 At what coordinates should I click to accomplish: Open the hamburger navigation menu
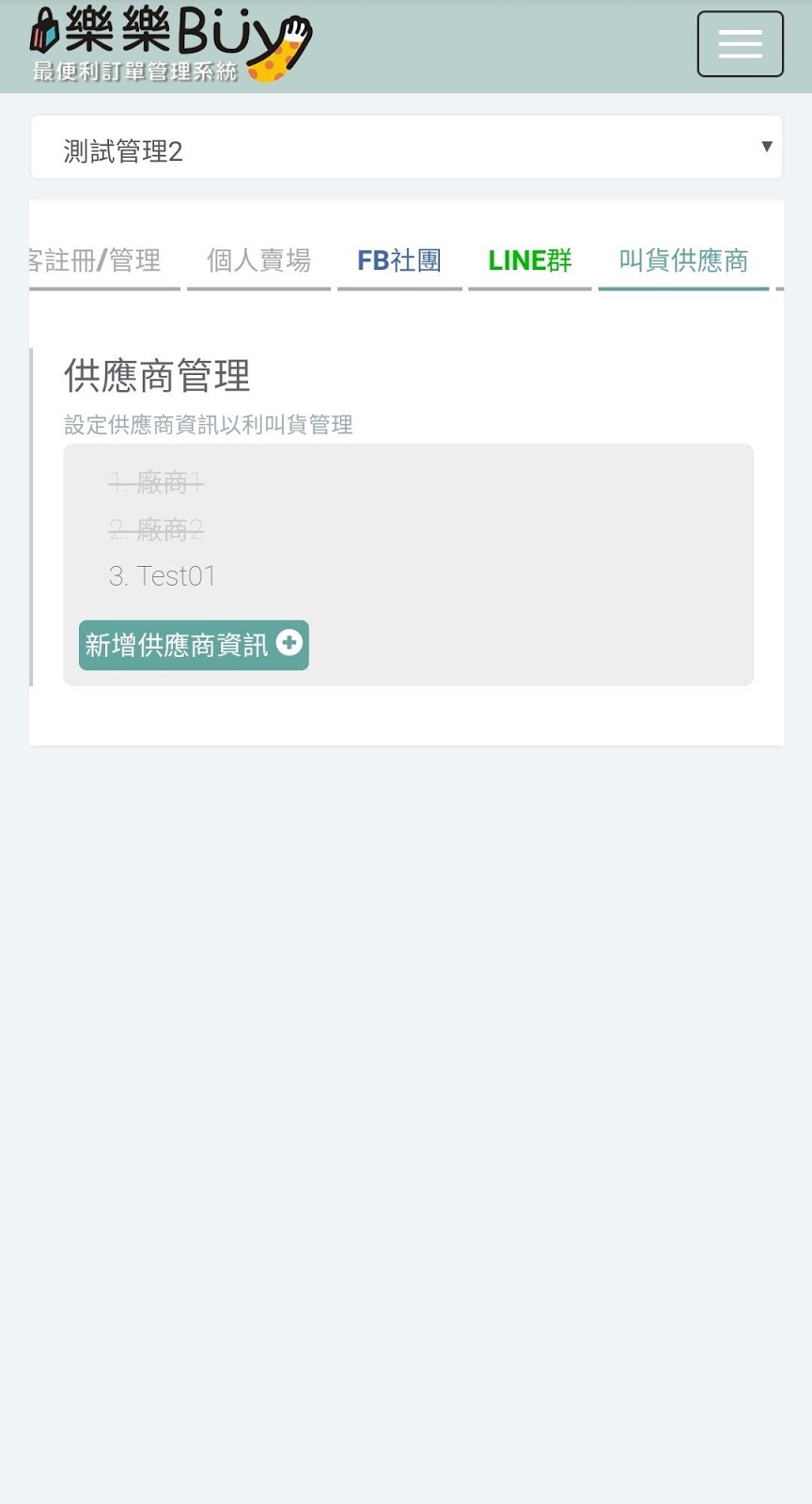pos(740,44)
